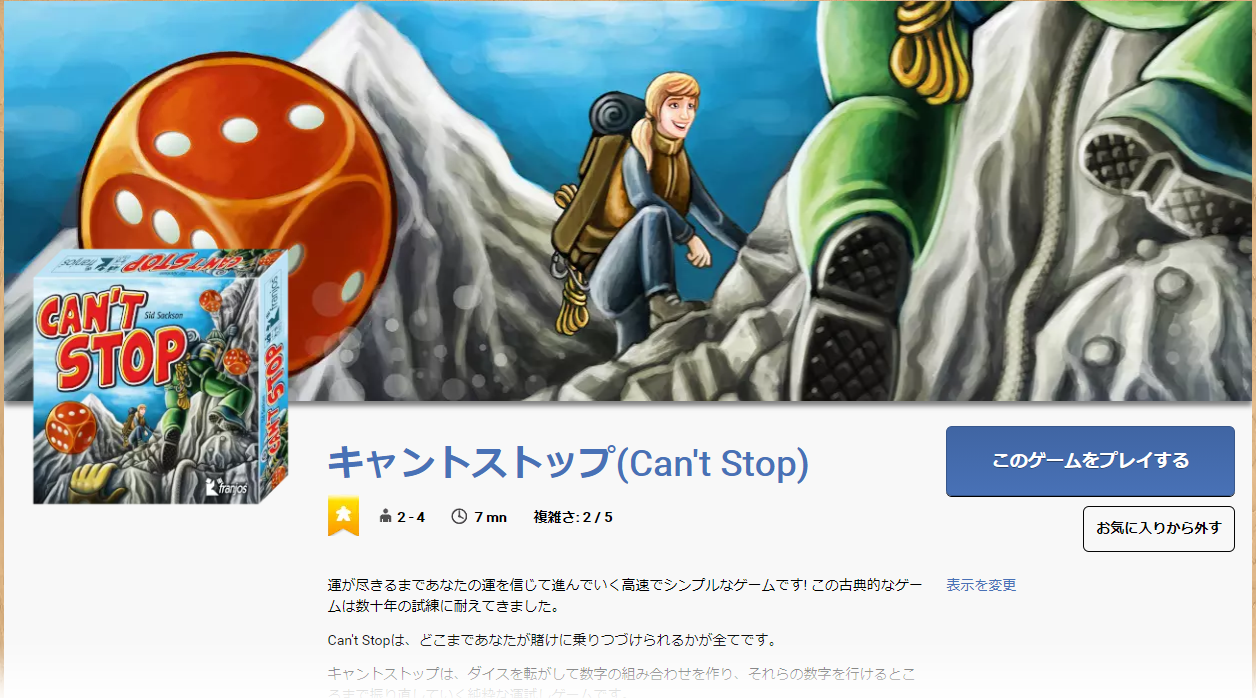Click the yellow premium star ribbon icon
This screenshot has width=1256, height=698.
[x=343, y=516]
